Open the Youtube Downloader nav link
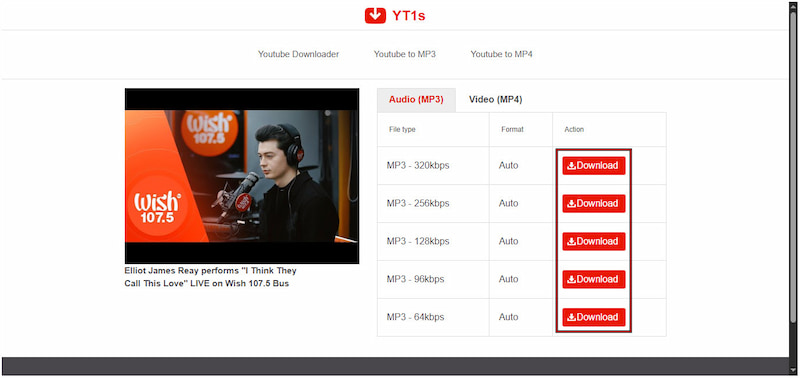The height and width of the screenshot is (378, 800). [298, 54]
